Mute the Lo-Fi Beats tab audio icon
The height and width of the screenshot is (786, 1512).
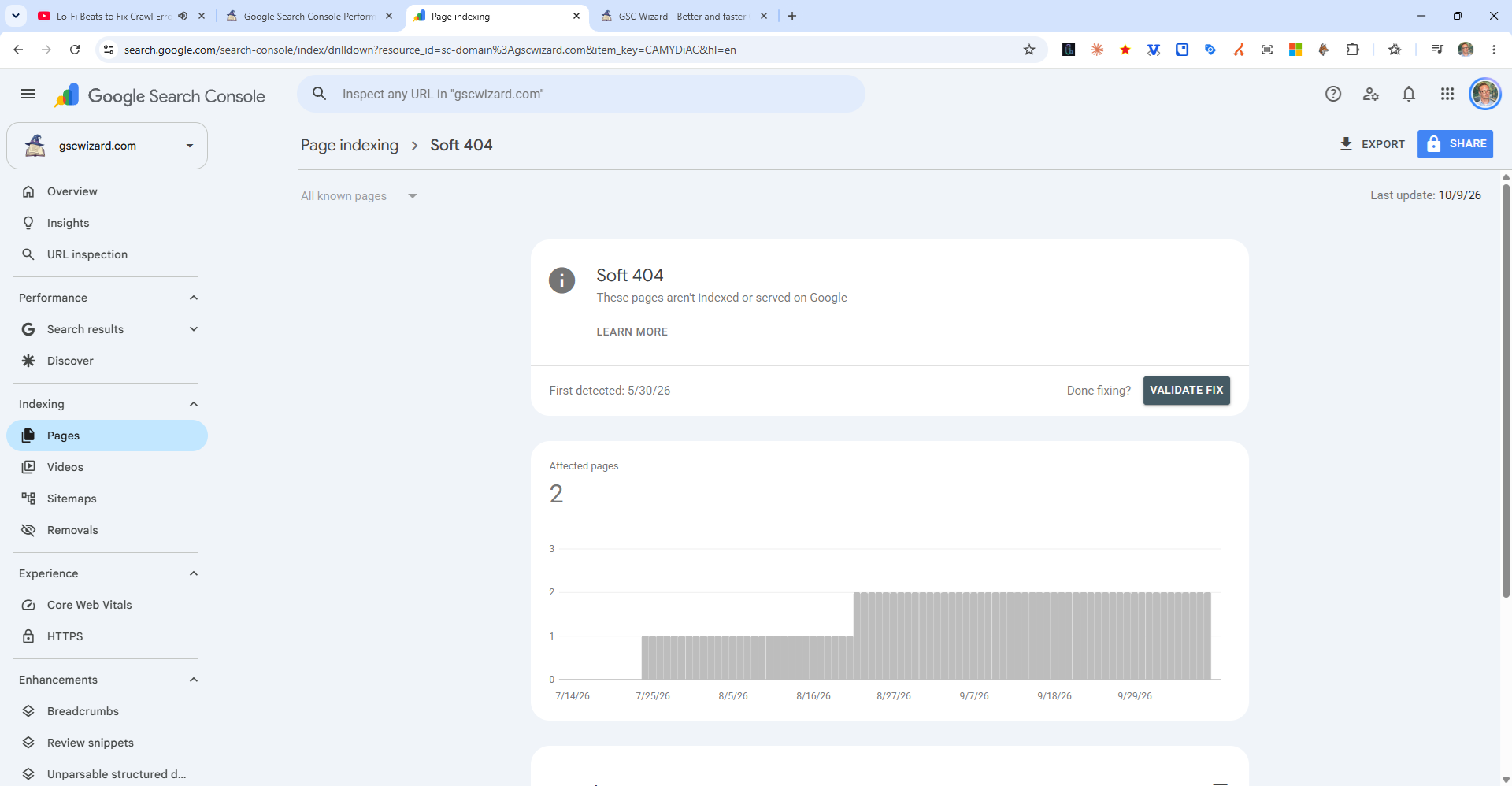183,16
